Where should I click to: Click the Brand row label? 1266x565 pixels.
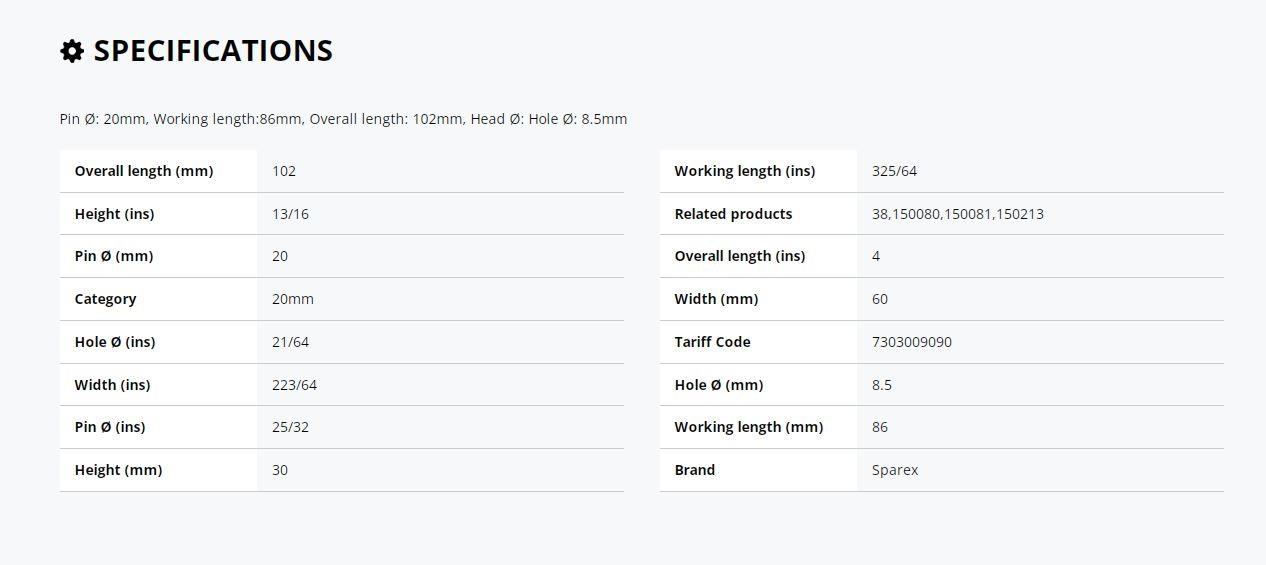point(695,470)
